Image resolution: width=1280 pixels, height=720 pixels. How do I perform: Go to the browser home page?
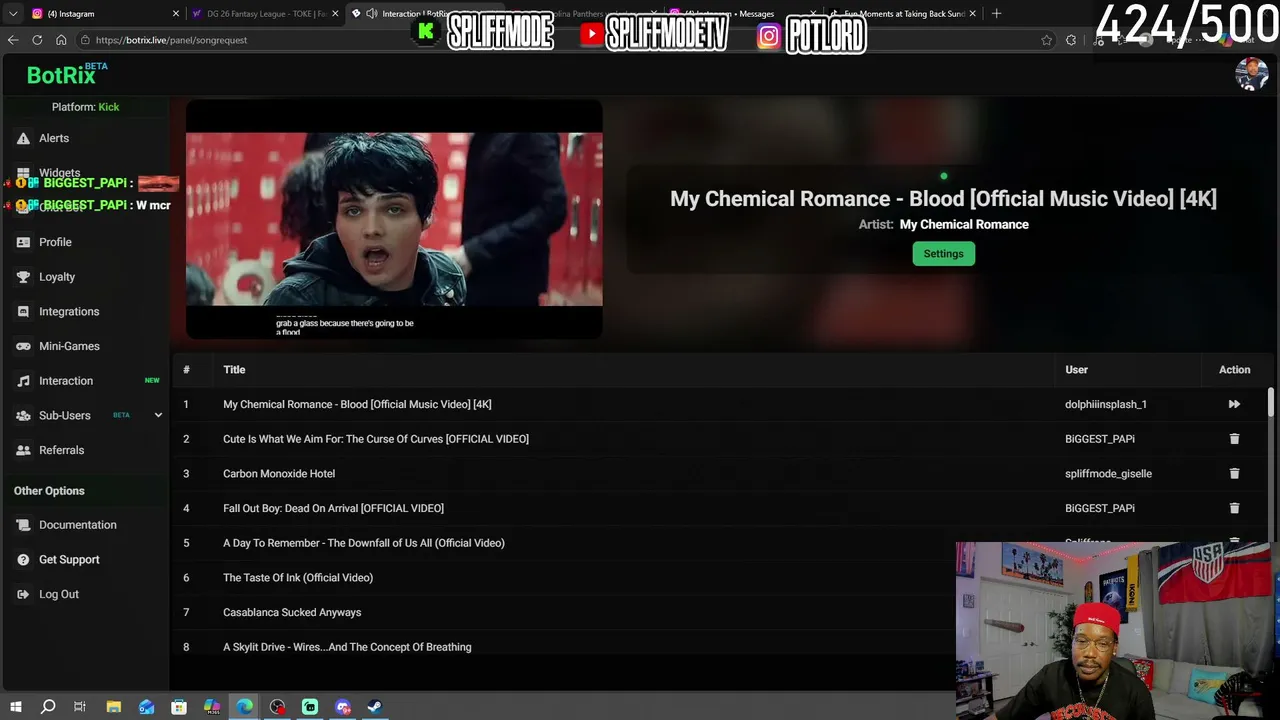(x=61, y=40)
